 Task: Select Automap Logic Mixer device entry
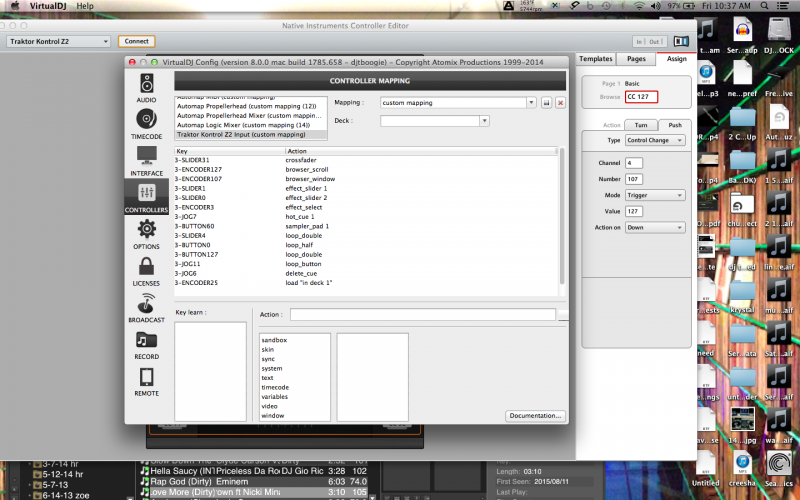click(x=251, y=125)
